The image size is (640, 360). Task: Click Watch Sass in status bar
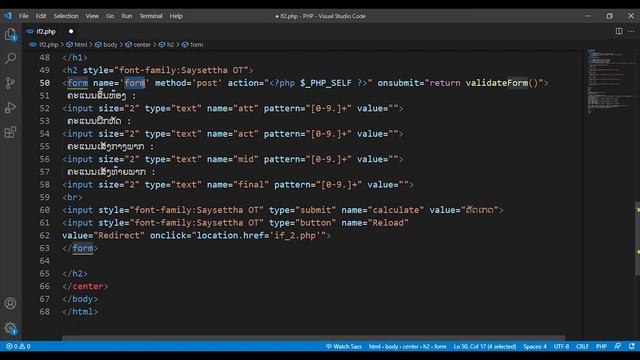point(344,347)
